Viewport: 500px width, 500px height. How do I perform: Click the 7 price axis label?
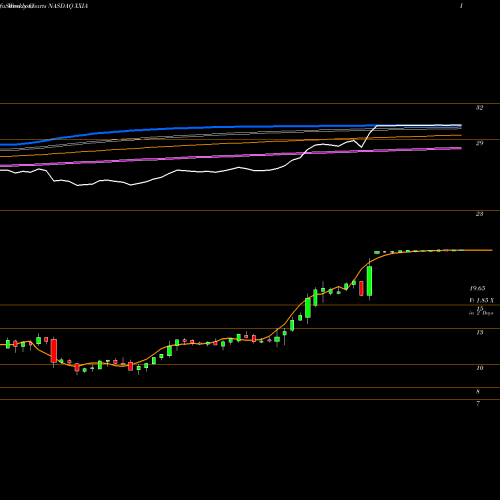pyautogui.click(x=478, y=404)
